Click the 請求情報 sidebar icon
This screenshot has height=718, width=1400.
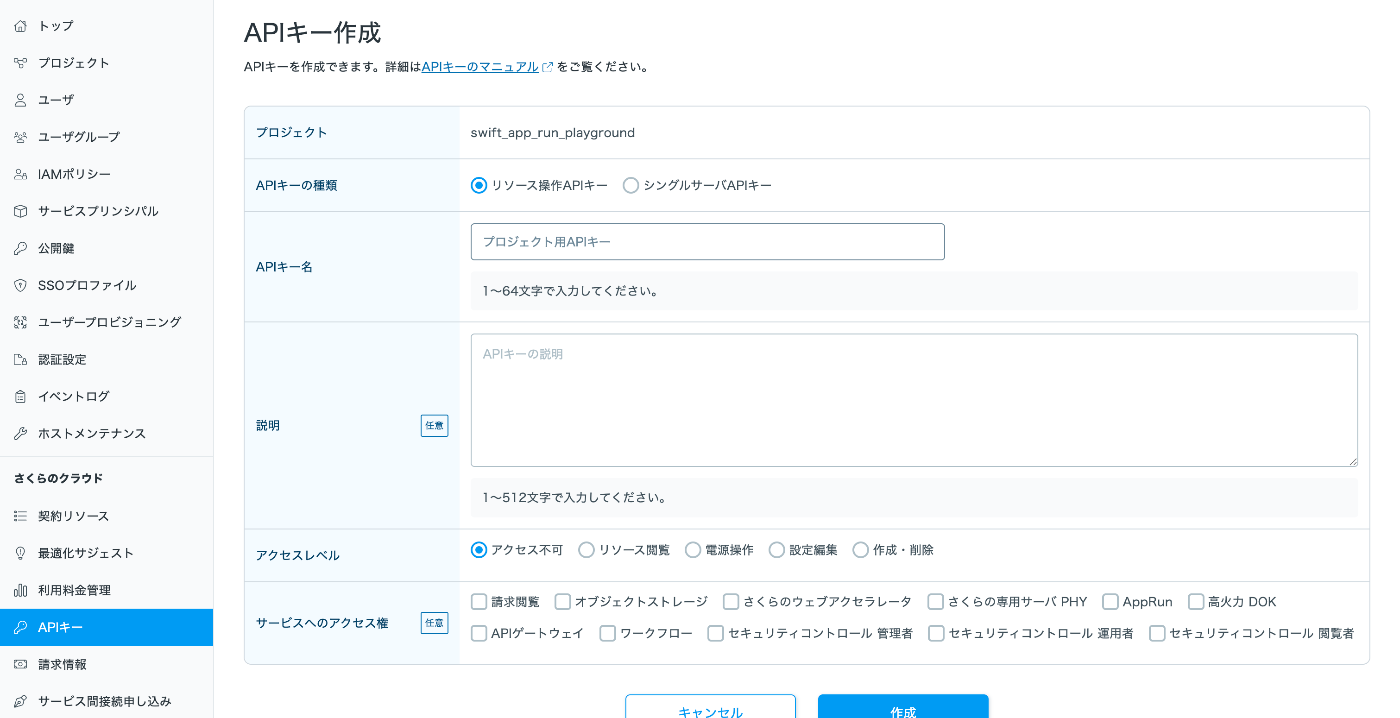point(20,664)
